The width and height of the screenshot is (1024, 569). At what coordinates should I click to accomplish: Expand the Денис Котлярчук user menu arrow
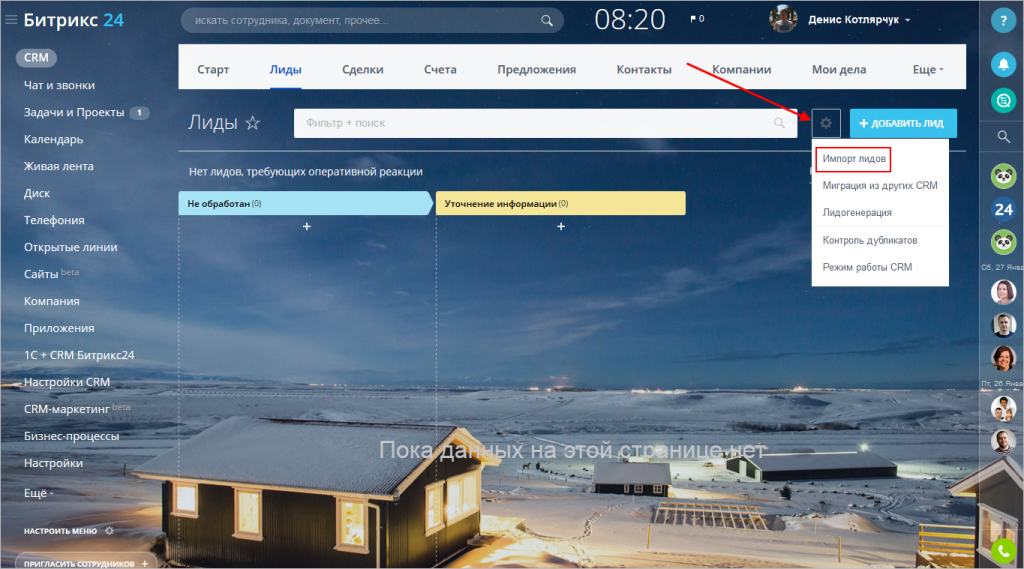(x=908, y=20)
